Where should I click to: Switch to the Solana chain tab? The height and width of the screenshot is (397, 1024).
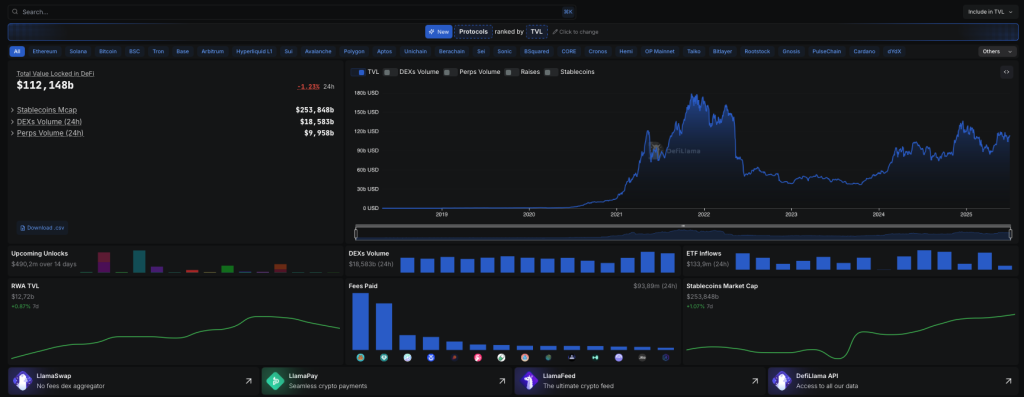(x=78, y=51)
